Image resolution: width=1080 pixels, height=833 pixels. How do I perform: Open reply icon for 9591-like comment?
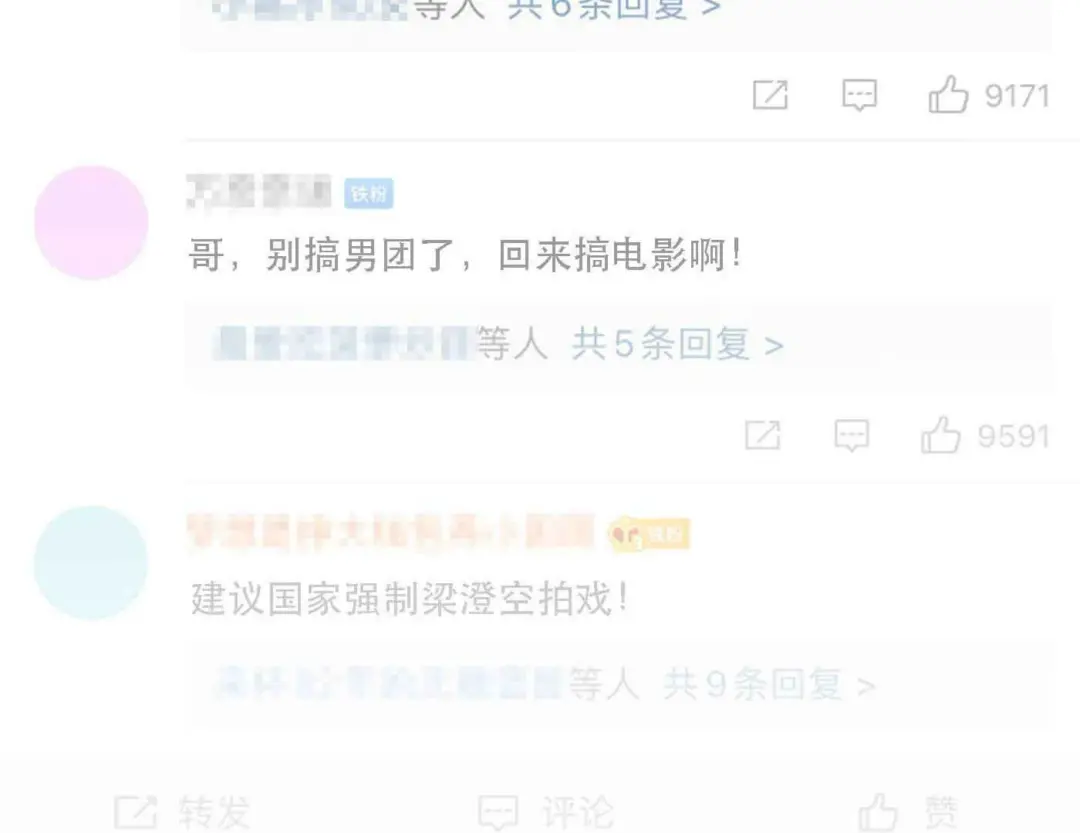pos(852,435)
